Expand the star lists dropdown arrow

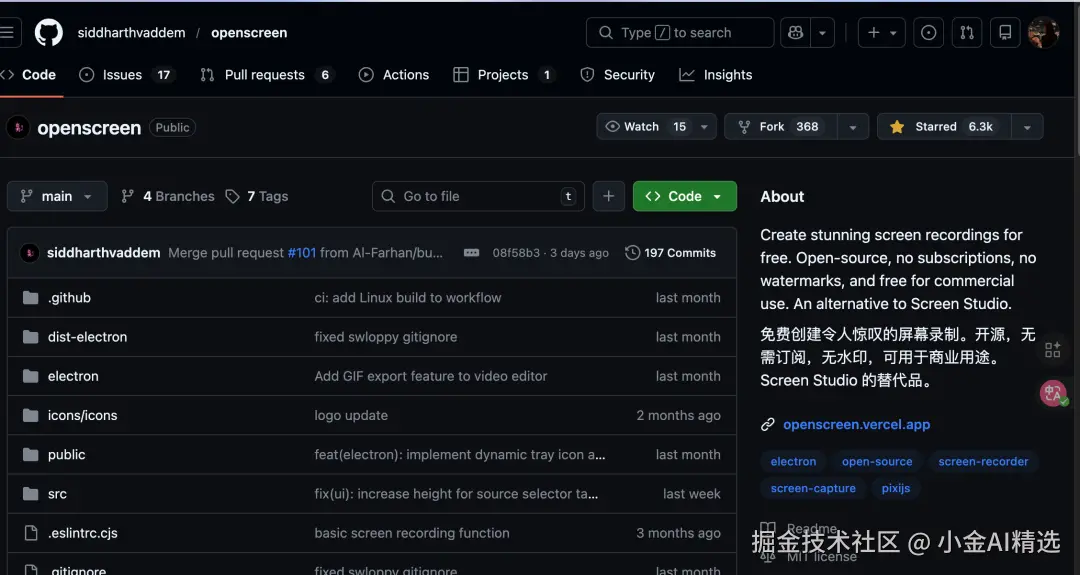coord(1027,127)
